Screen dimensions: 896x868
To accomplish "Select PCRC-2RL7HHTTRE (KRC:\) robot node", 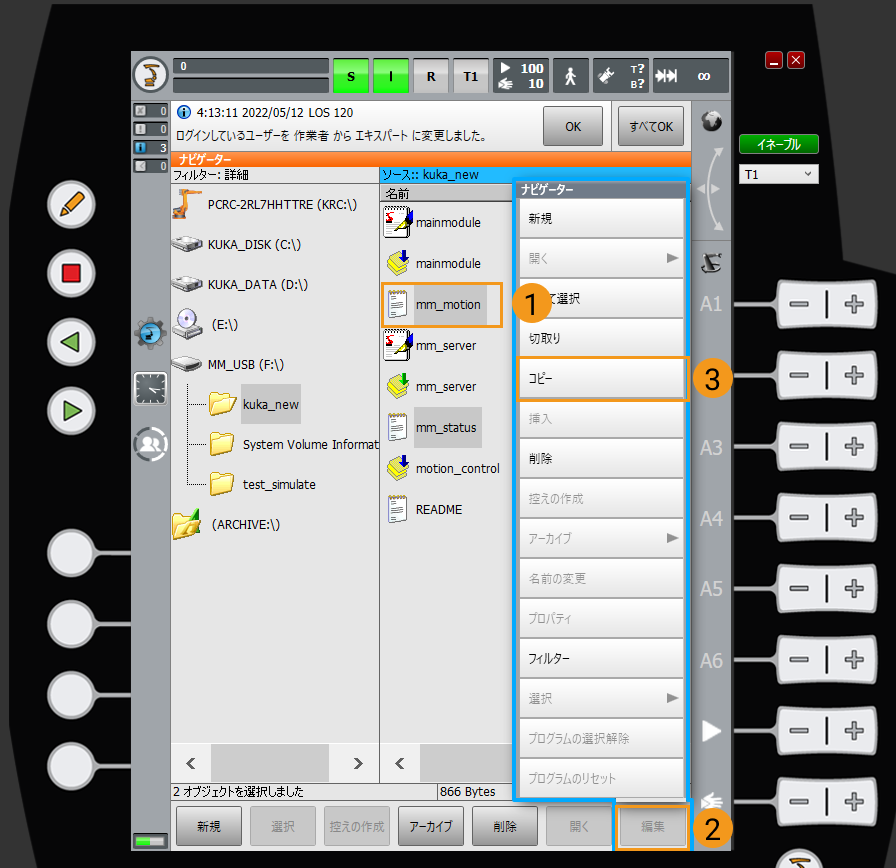I will point(266,205).
